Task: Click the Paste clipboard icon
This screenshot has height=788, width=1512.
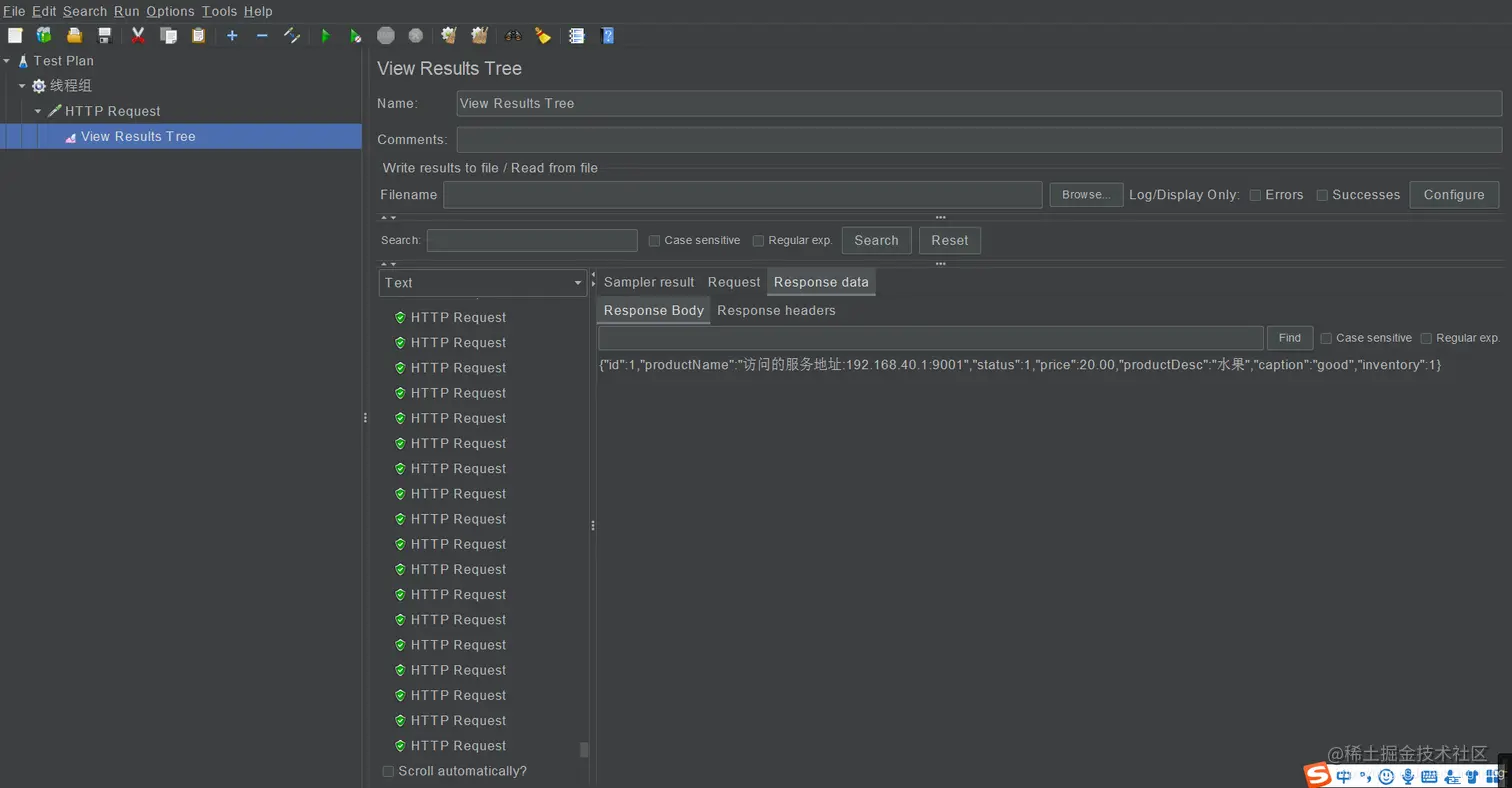Action: (x=198, y=36)
